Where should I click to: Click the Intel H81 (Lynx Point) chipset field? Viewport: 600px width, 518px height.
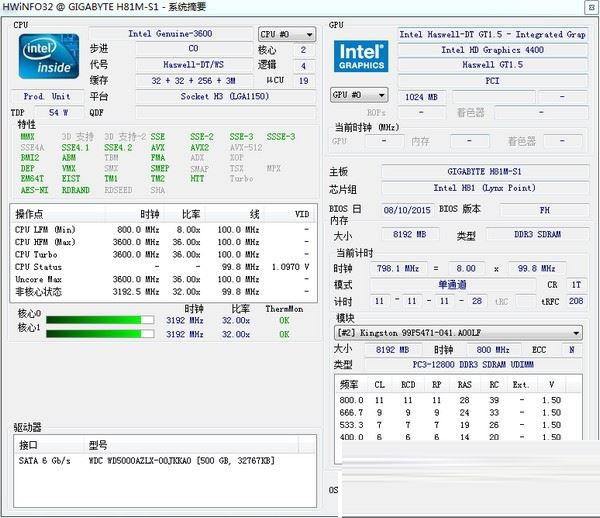click(485, 188)
